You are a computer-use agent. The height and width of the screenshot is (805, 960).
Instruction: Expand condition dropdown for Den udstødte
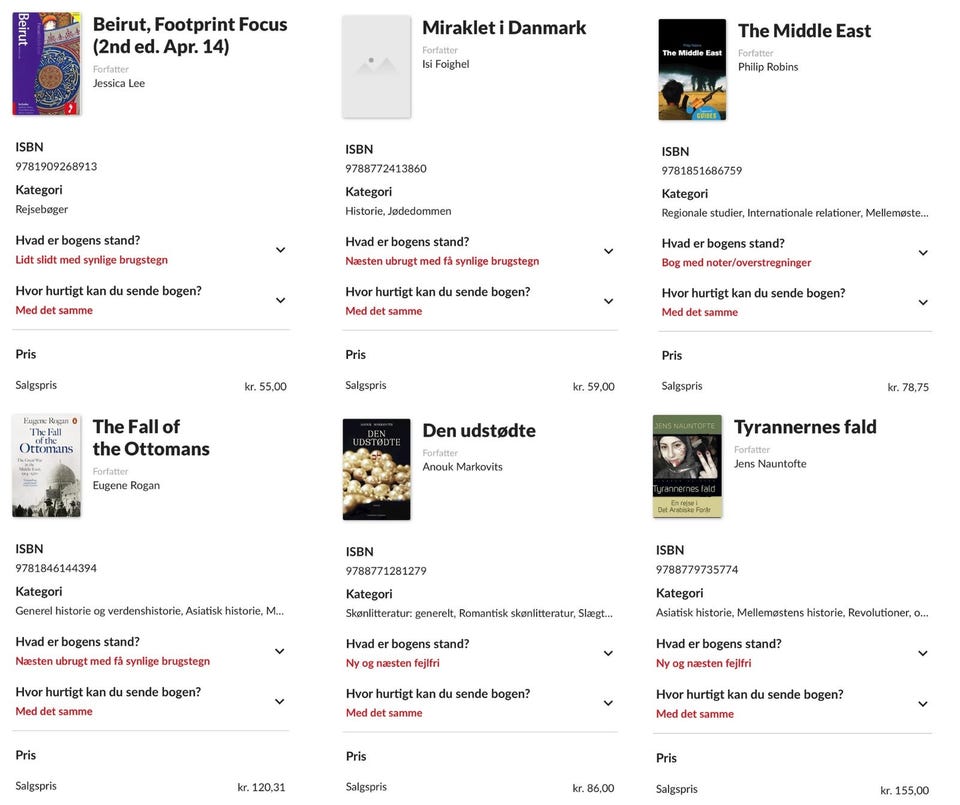tap(608, 653)
